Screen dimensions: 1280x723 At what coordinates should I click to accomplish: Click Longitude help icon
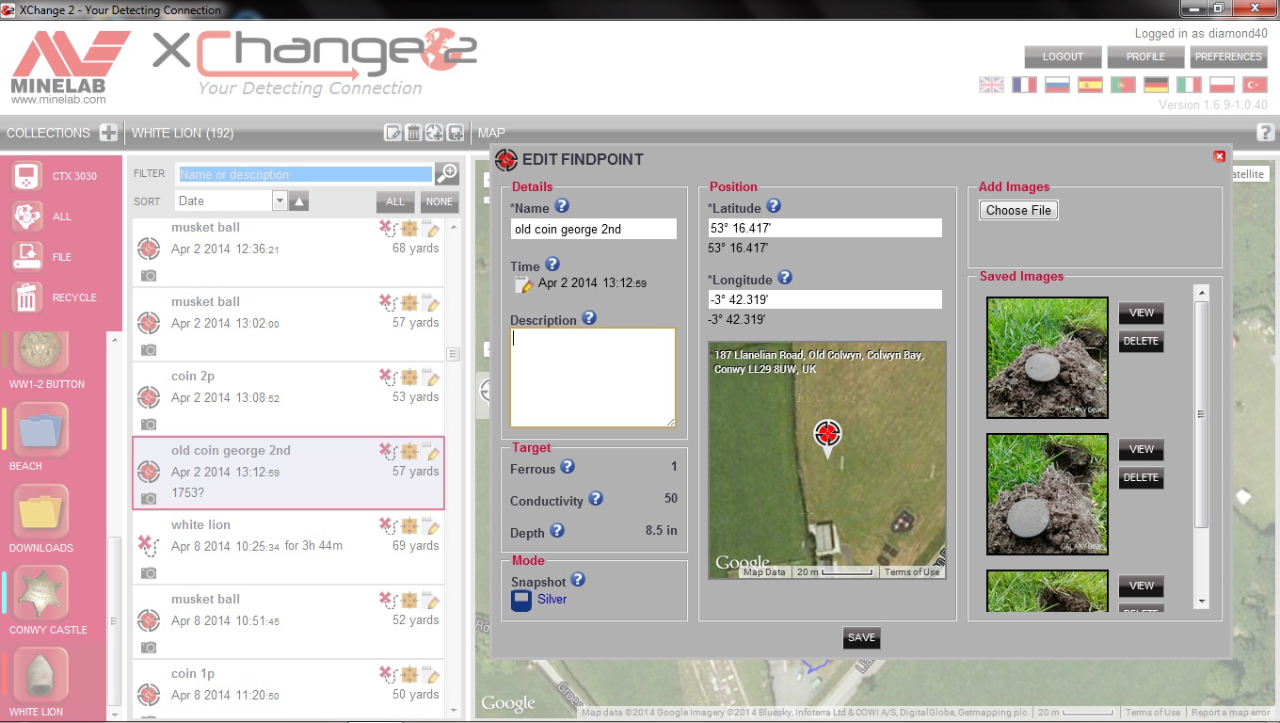click(x=785, y=278)
